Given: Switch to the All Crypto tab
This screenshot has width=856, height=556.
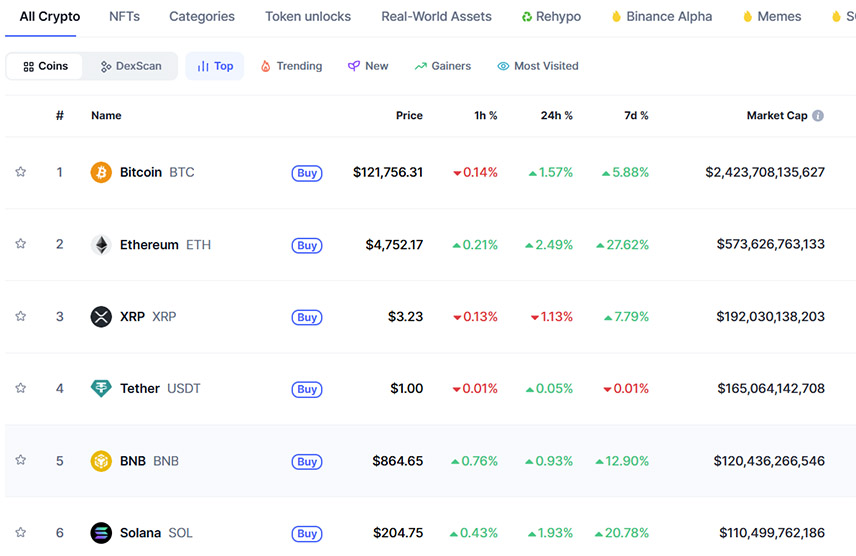Looking at the screenshot, I should pyautogui.click(x=50, y=16).
